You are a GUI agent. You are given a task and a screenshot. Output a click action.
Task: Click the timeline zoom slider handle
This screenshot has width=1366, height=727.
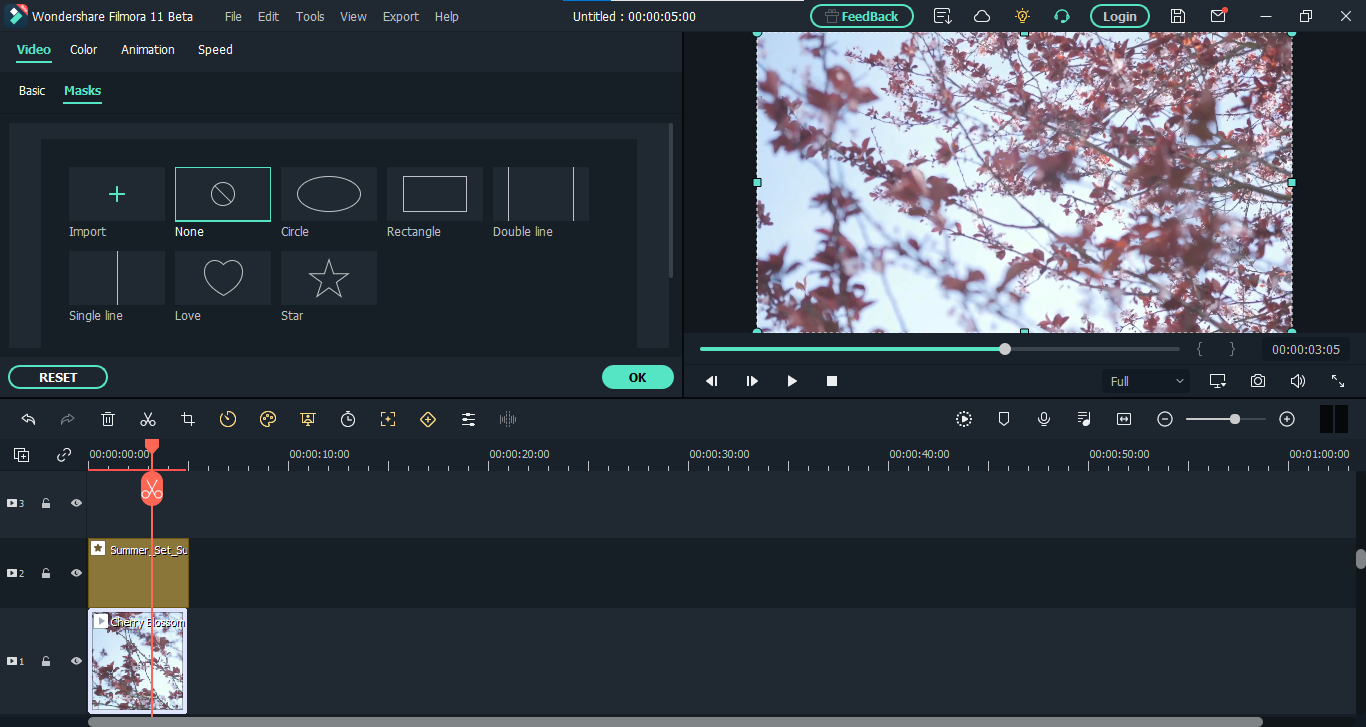pyautogui.click(x=1235, y=419)
